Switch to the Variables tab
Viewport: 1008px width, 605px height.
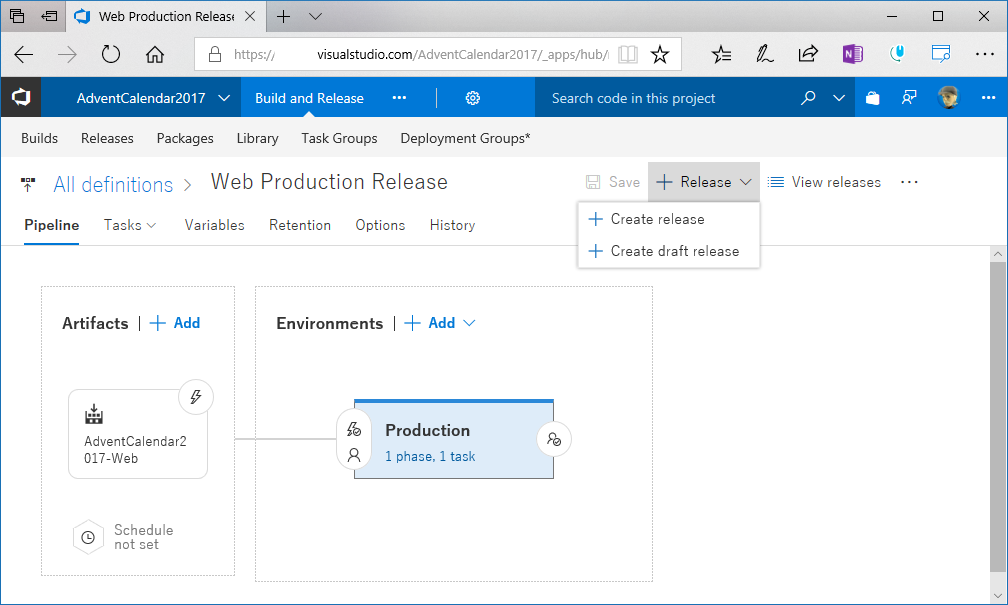[214, 225]
